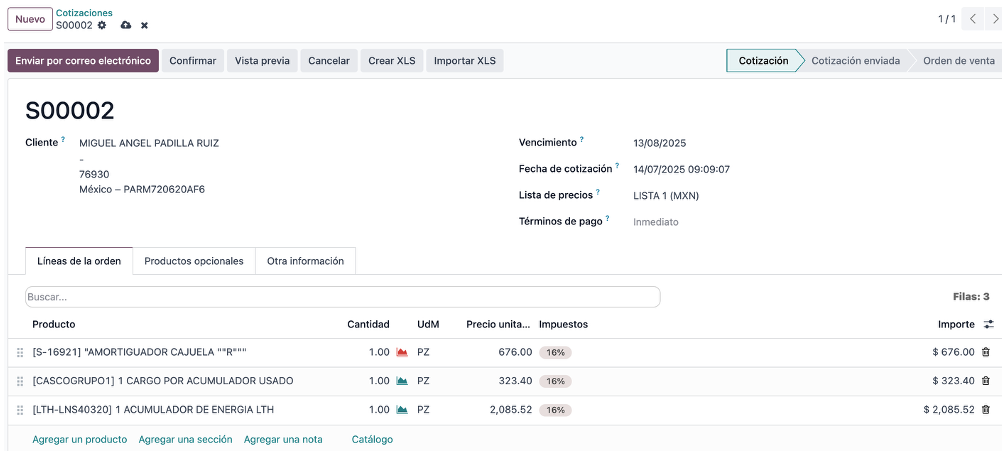Click Agregar una sección link
Viewport: 1002px width, 452px height.
point(185,439)
